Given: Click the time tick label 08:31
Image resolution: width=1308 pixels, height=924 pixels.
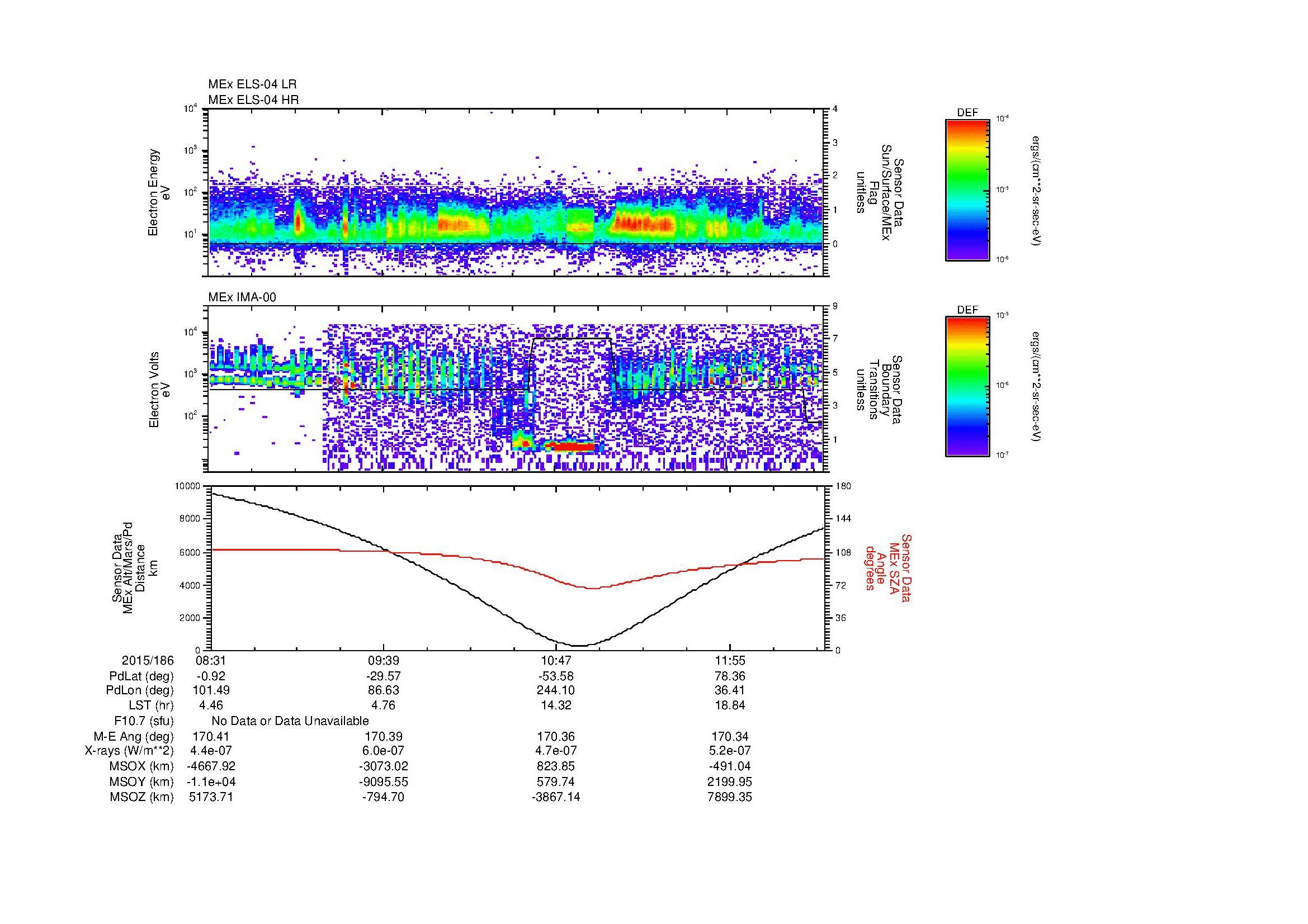Looking at the screenshot, I should click(211, 661).
